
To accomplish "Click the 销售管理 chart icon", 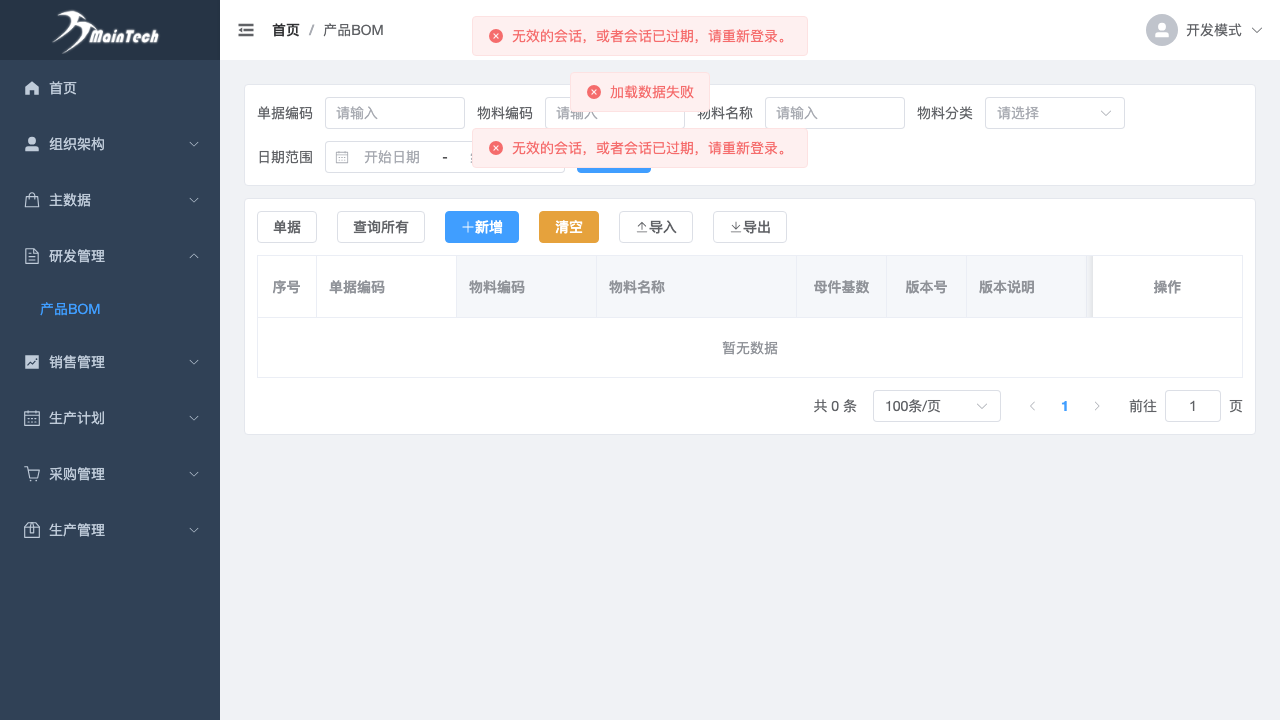I will (x=32, y=362).
